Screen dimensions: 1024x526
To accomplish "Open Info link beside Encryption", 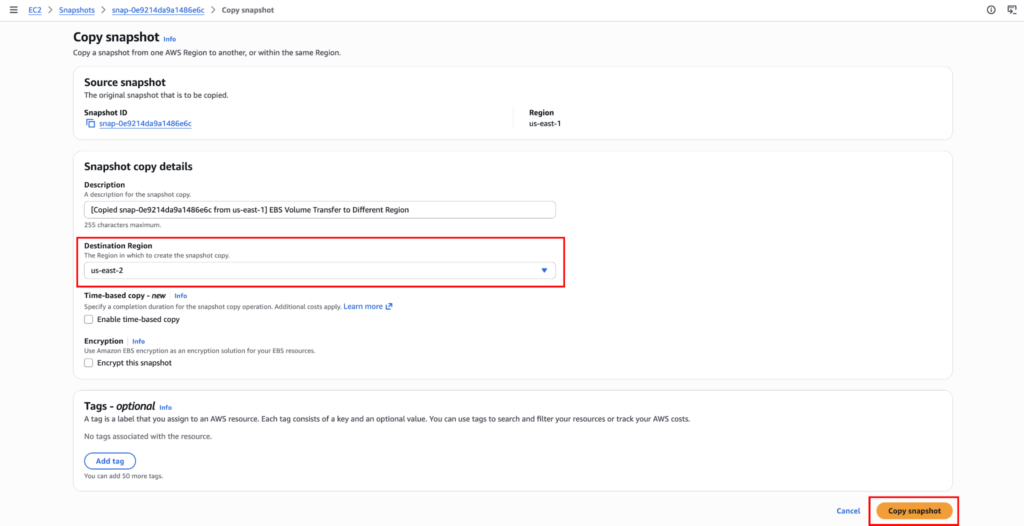I will point(138,341).
